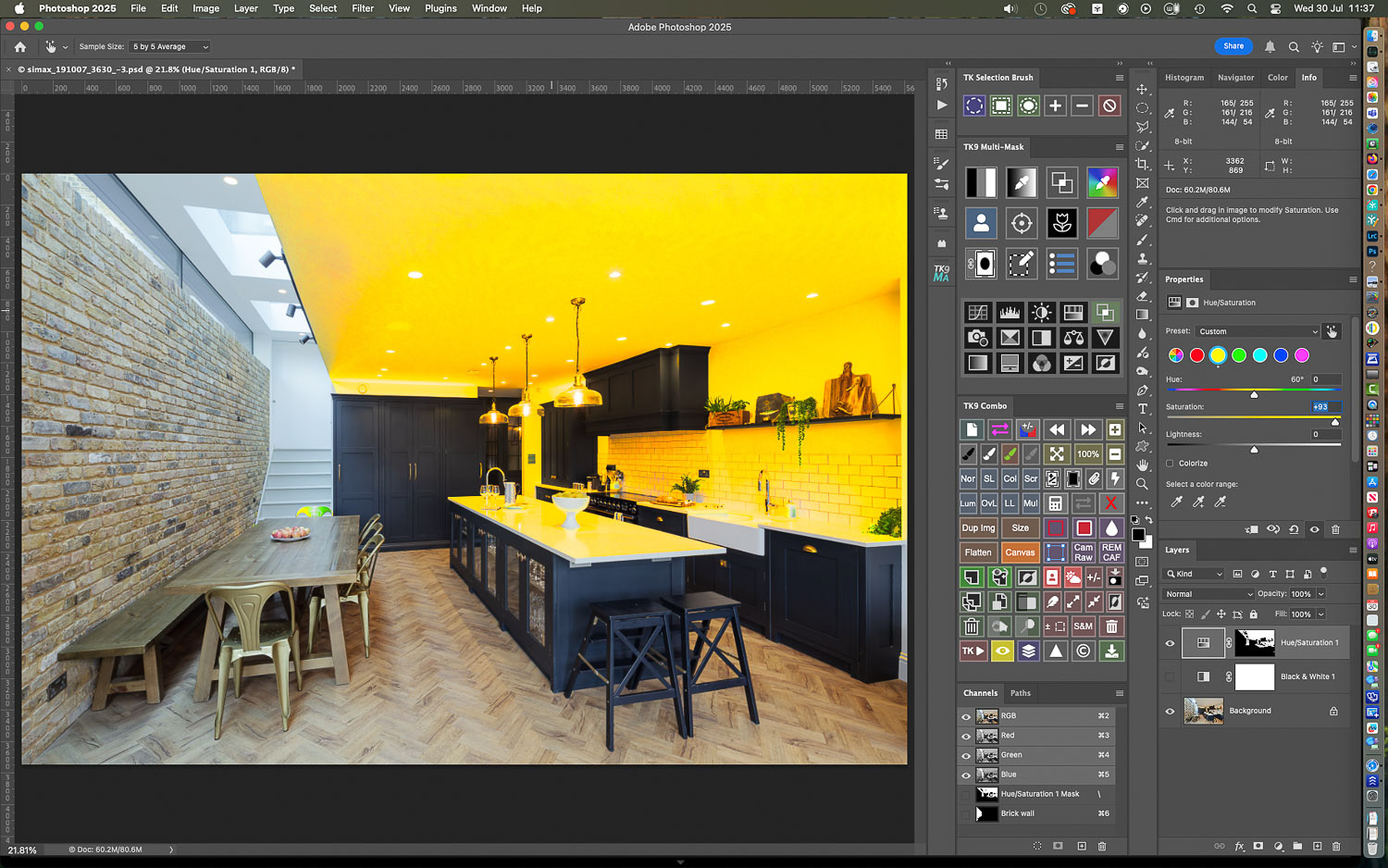Select the Cyans color range swatch
Image resolution: width=1388 pixels, height=868 pixels.
[1259, 355]
